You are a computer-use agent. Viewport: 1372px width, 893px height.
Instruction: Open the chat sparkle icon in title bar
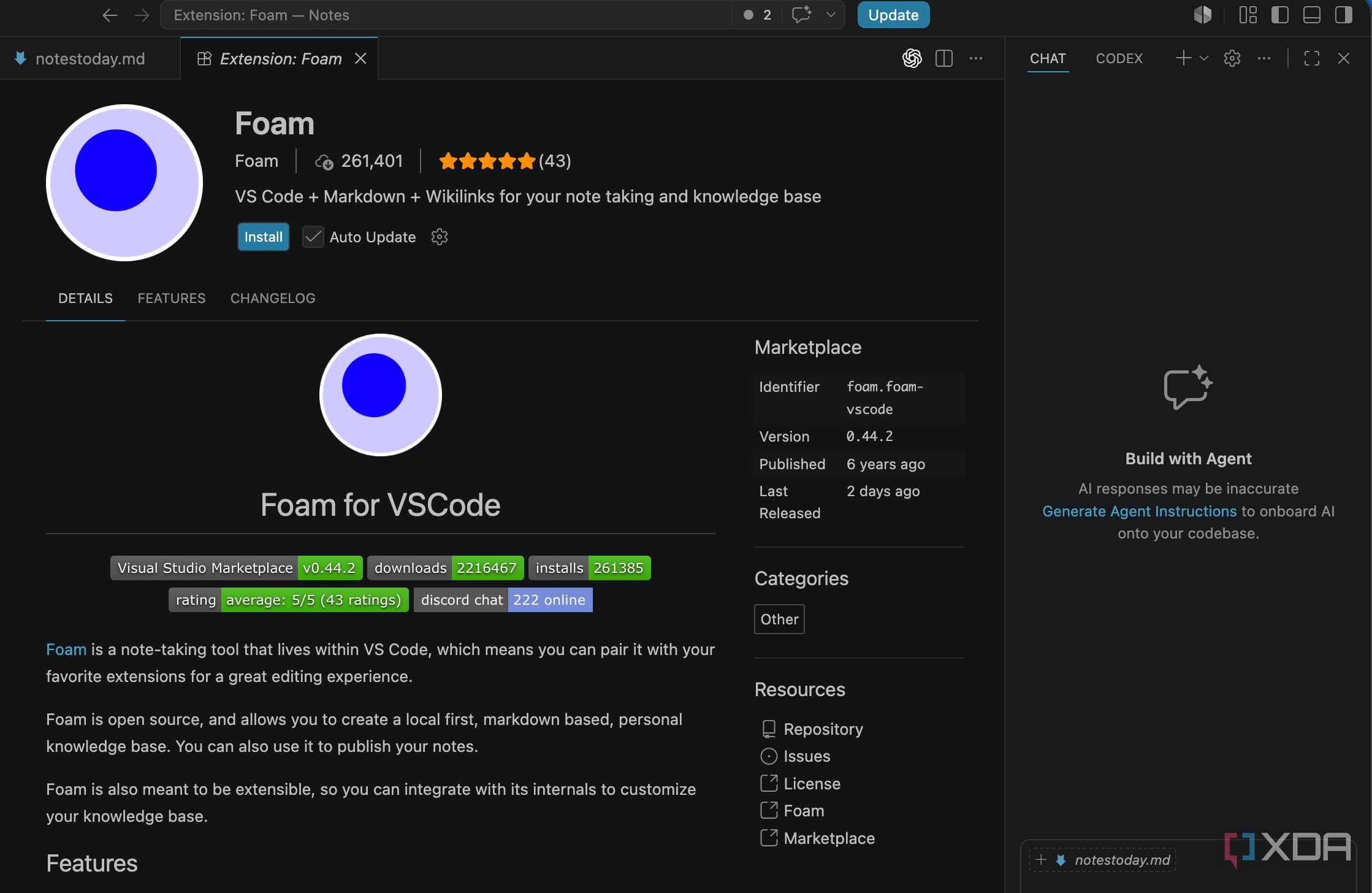[x=801, y=15]
